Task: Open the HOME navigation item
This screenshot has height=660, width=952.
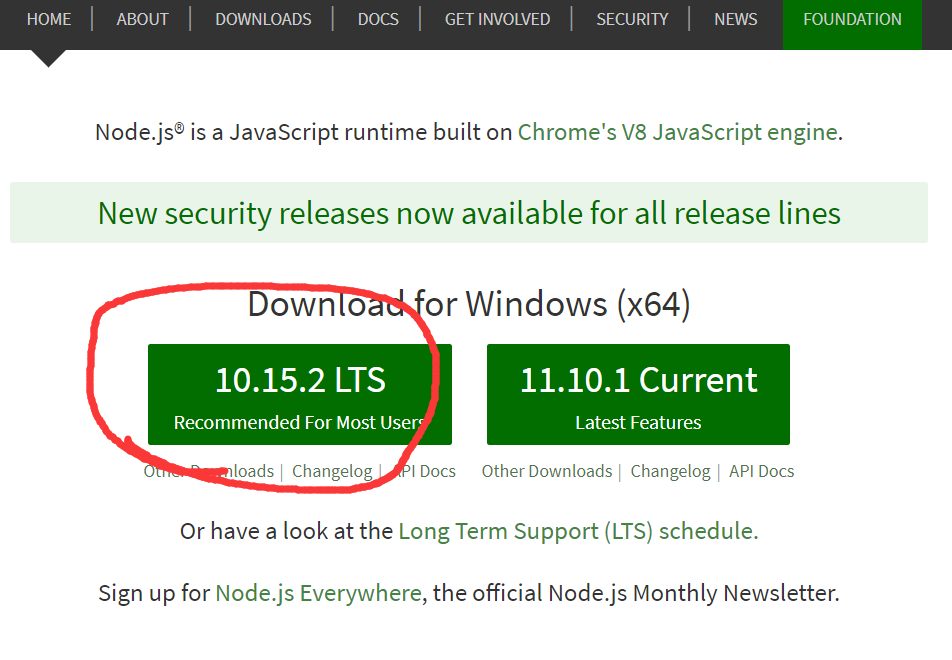Action: point(49,19)
